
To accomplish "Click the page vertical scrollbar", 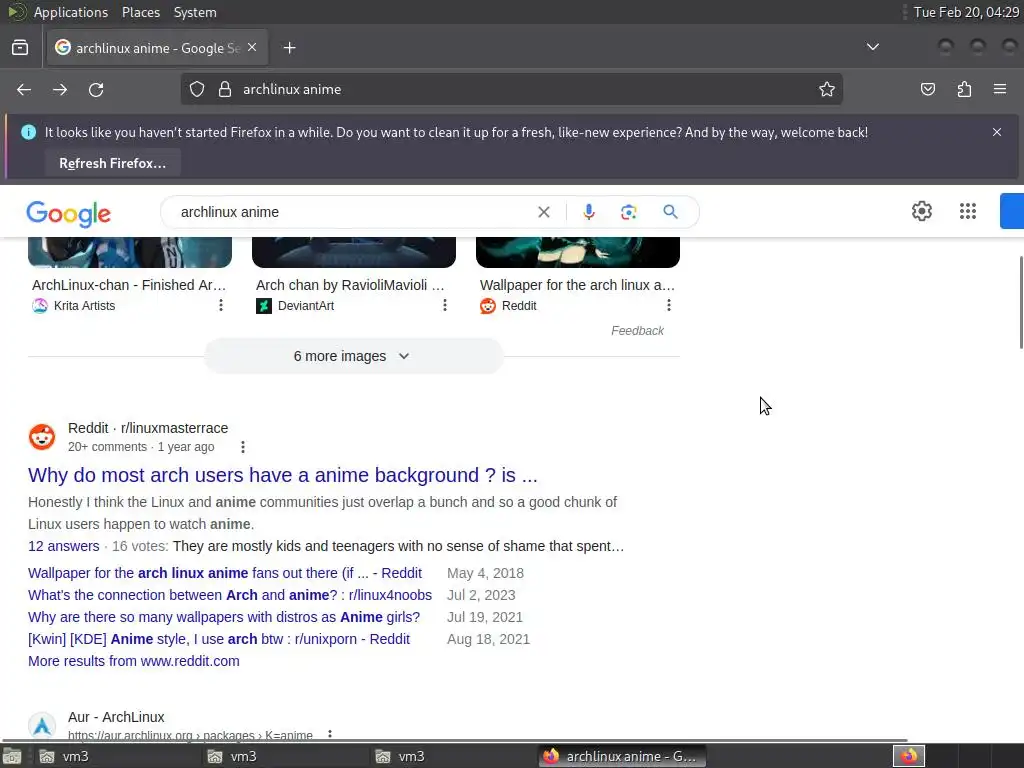I will (1020, 303).
